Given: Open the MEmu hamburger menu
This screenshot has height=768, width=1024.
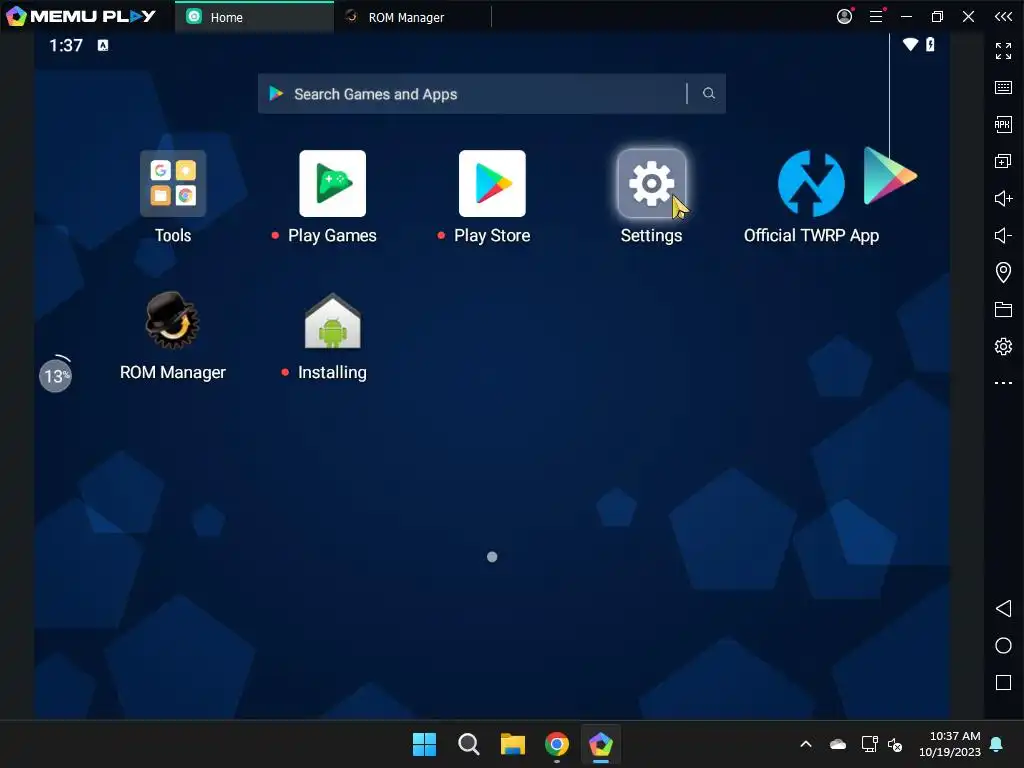Looking at the screenshot, I should (x=876, y=16).
